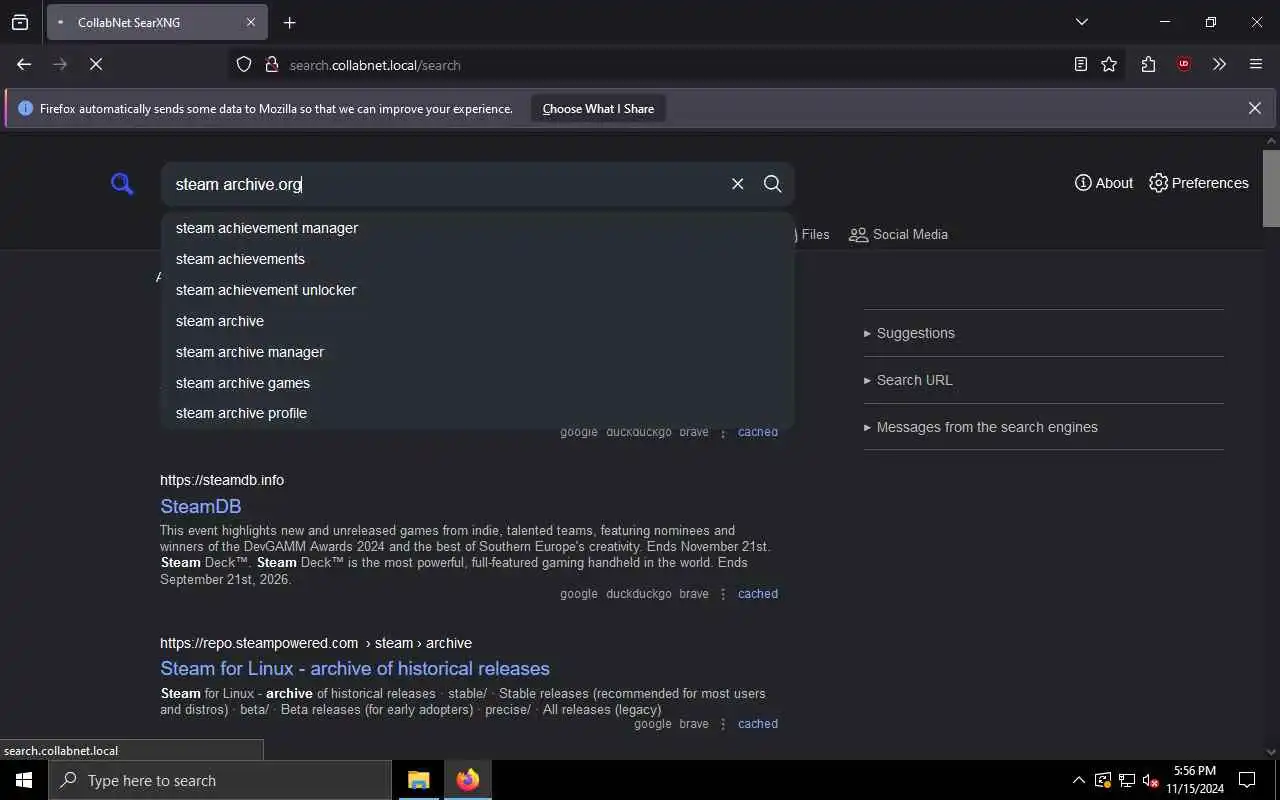The height and width of the screenshot is (800, 1280).
Task: Show hidden system tray icons
Action: [1079, 780]
